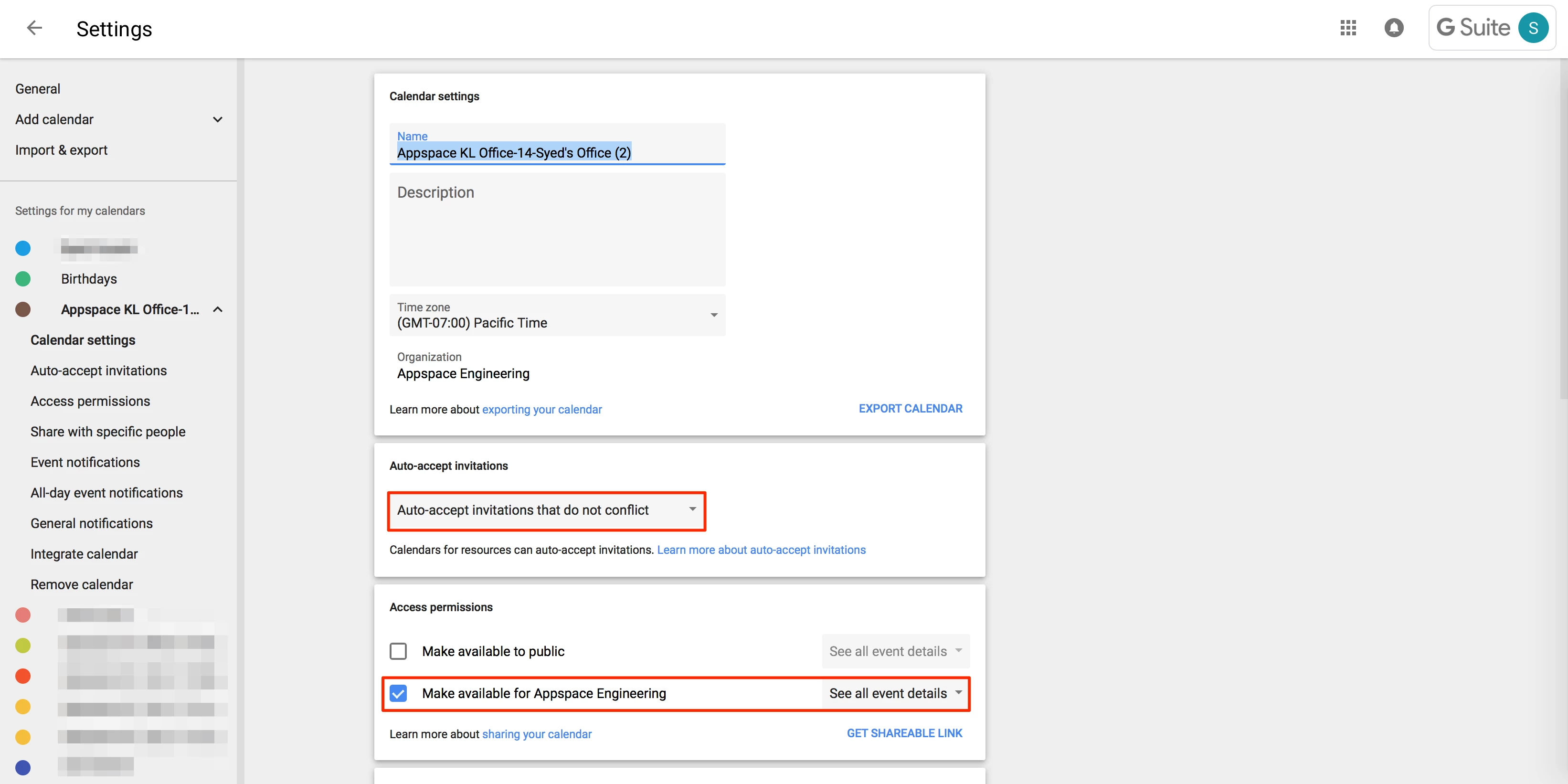Open the Auto-accept invitations dropdown
Viewport: 1568px width, 784px height.
click(x=546, y=510)
